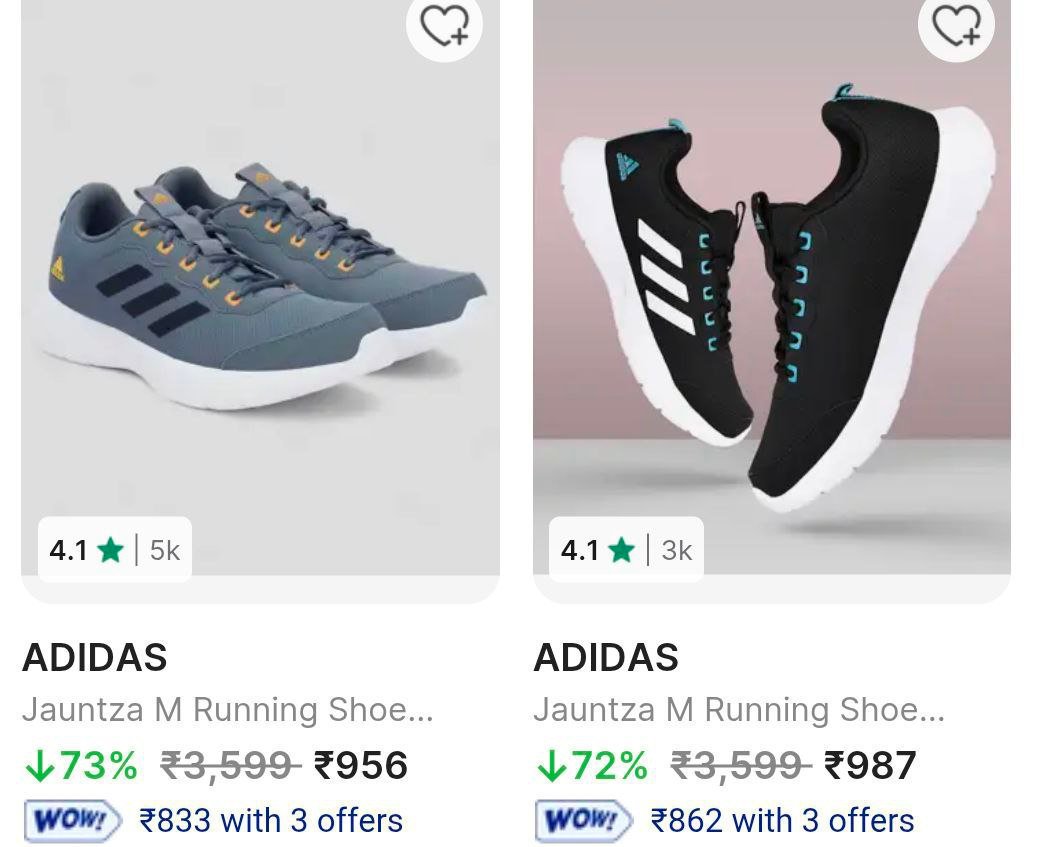1037x847 pixels.
Task: Open the Jauntza M Running Shoe title priced ₹987
Action: [739, 710]
